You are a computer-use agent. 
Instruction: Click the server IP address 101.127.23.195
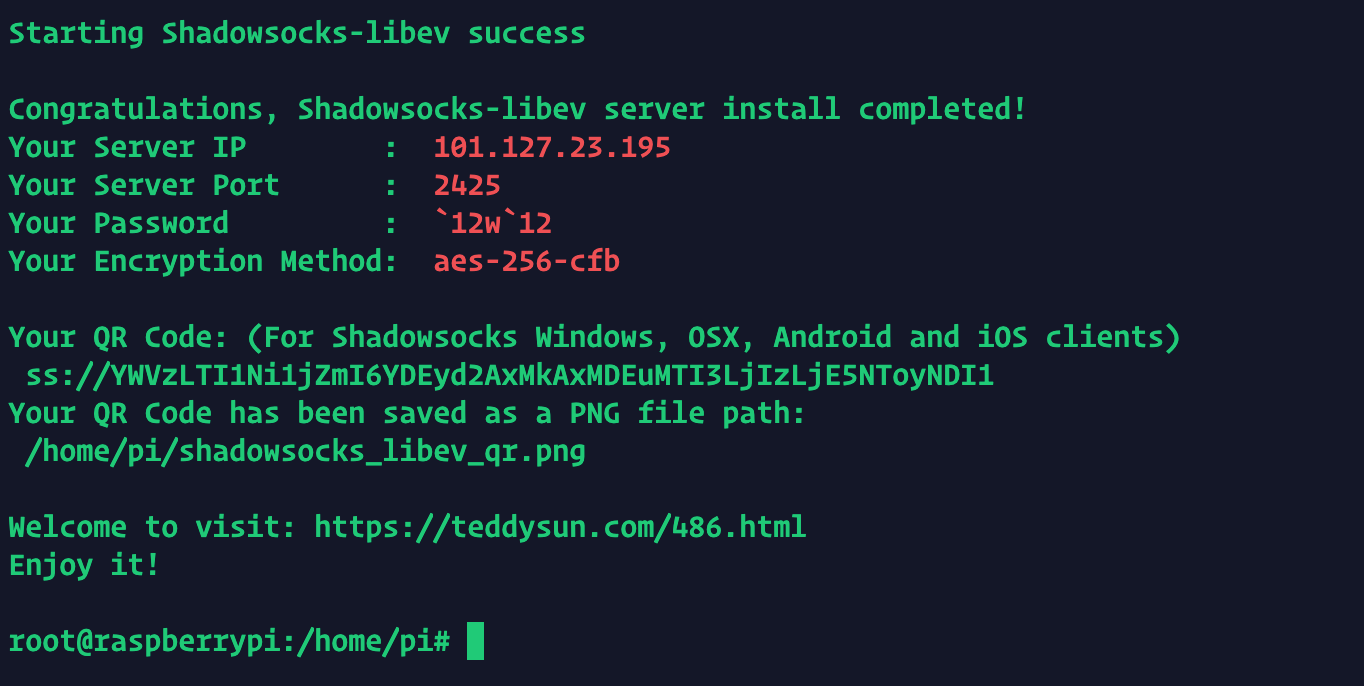click(552, 148)
